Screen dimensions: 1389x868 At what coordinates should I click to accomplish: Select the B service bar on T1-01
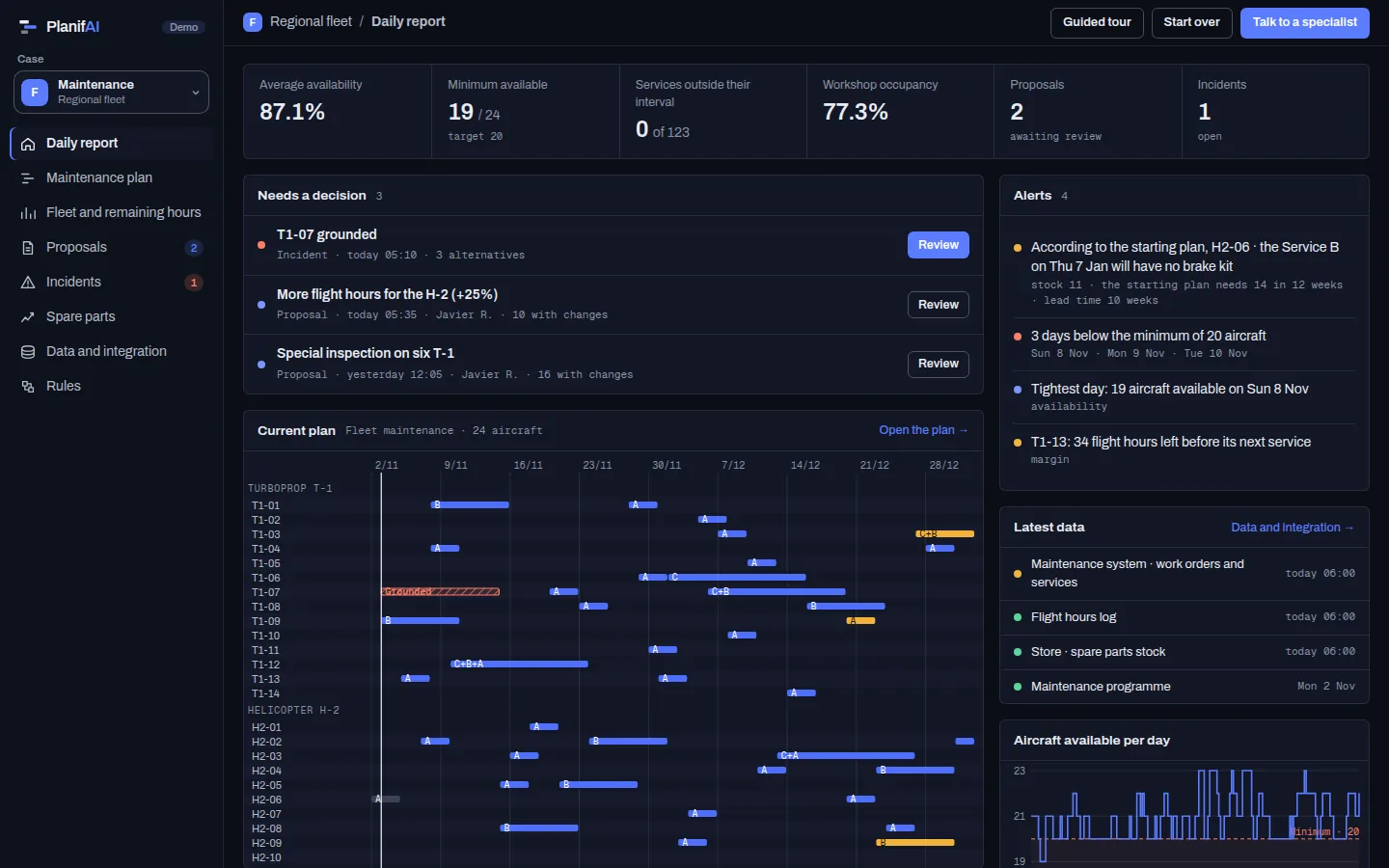click(470, 505)
